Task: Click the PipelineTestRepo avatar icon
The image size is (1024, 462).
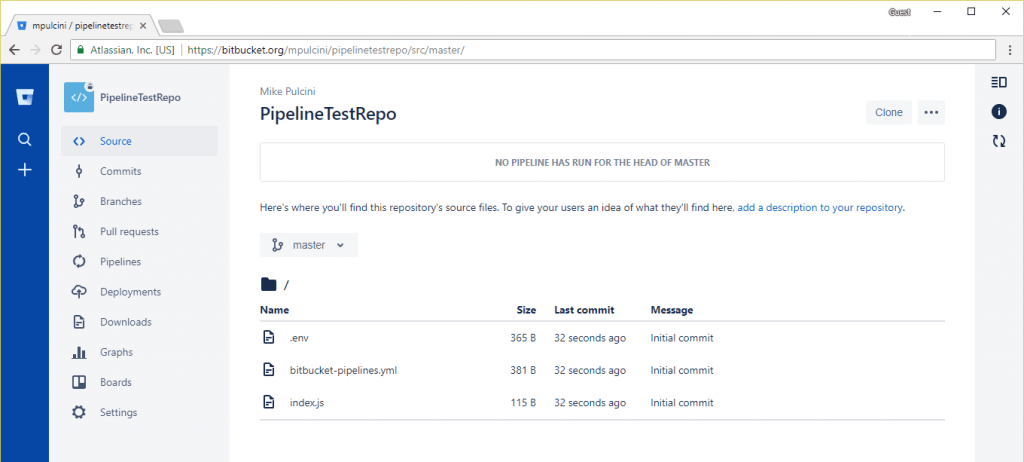Action: (79, 97)
